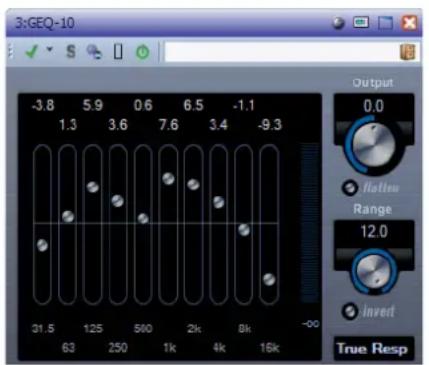Open the preset browser book icon

[x=407, y=52]
